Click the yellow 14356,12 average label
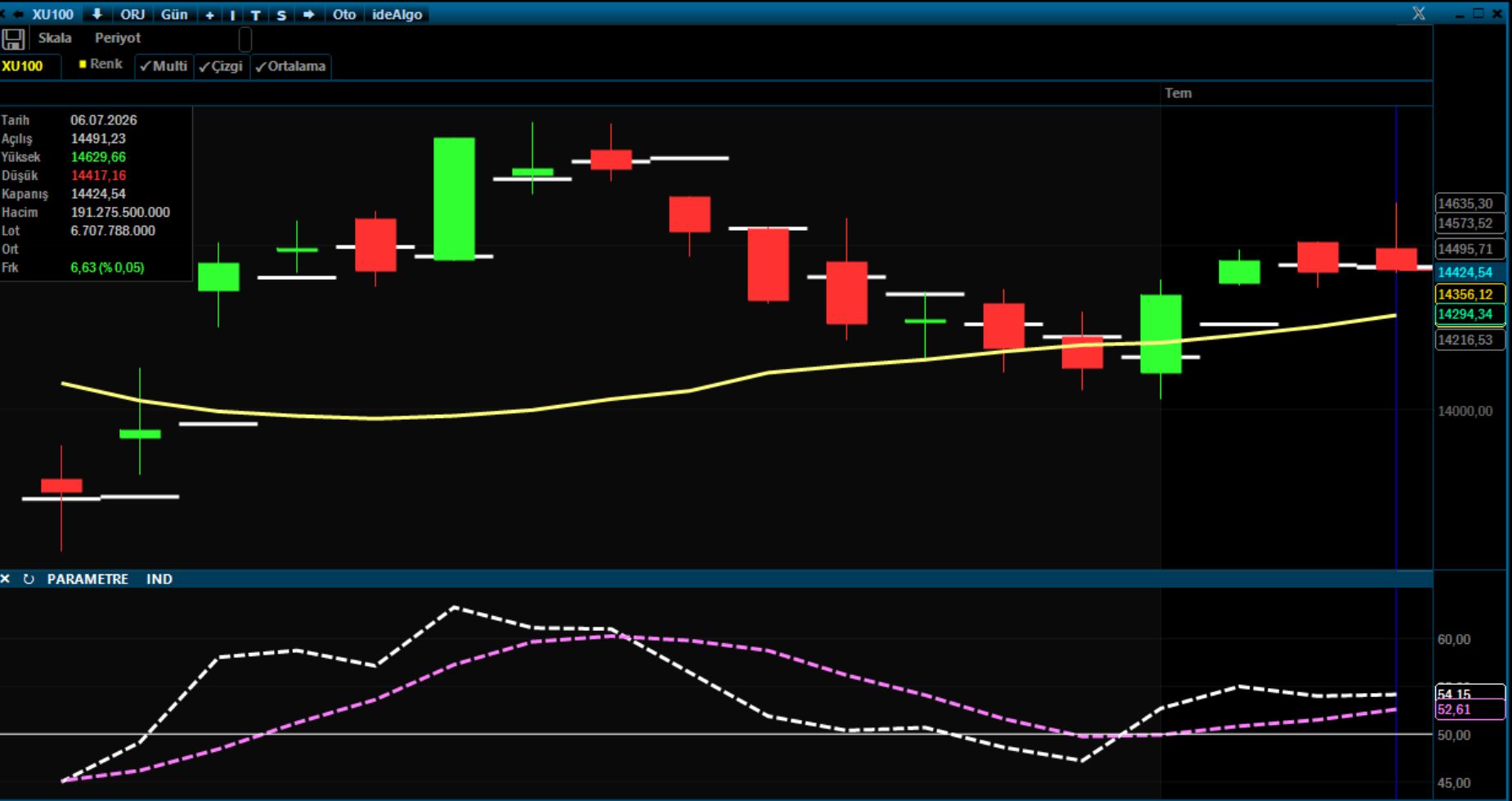Image resolution: width=1512 pixels, height=801 pixels. (1469, 294)
